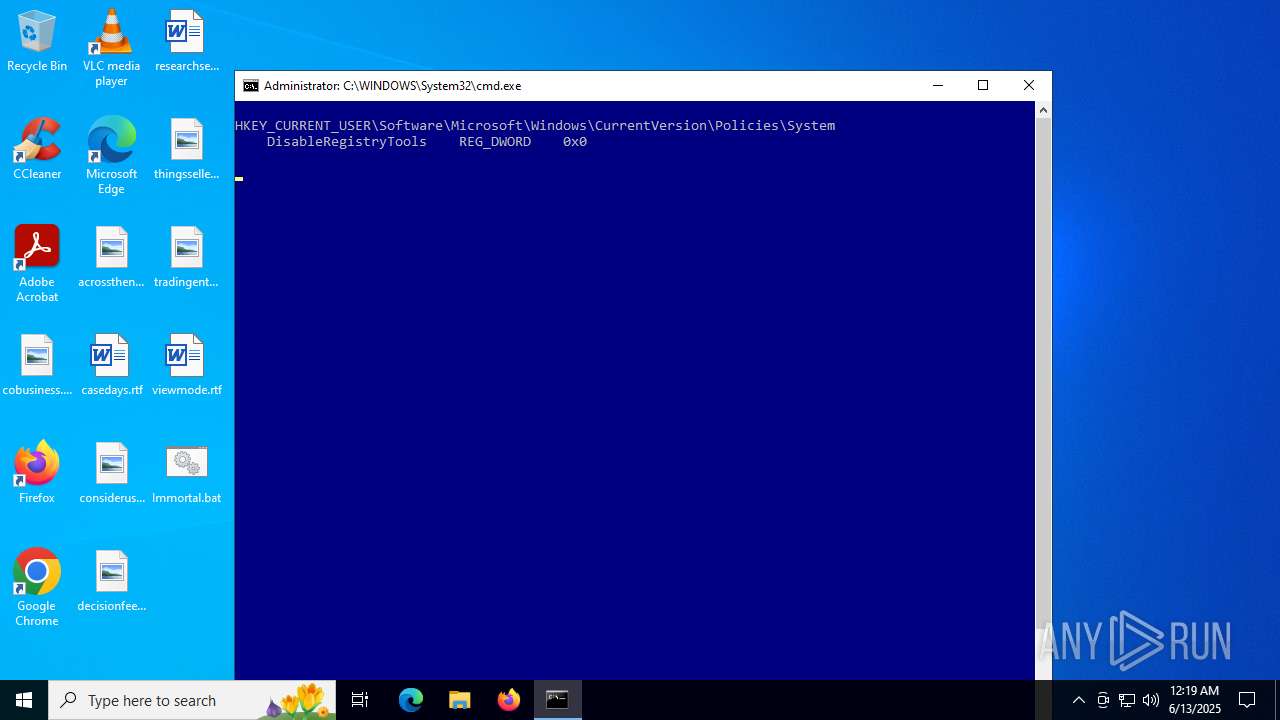Click the 0x0 value text
This screenshot has height=720, width=1280.
[x=575, y=142]
